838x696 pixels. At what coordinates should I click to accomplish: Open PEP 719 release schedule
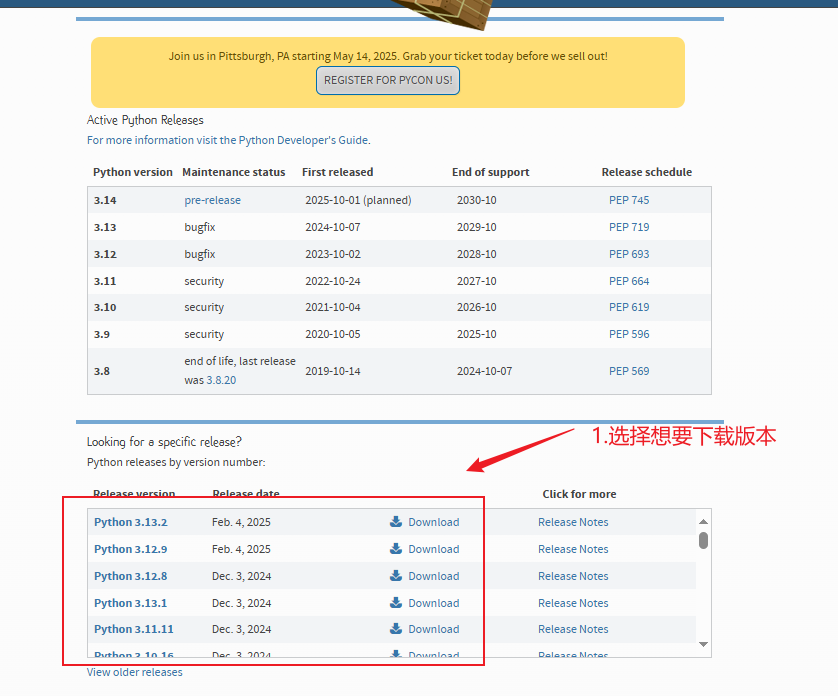tap(629, 227)
